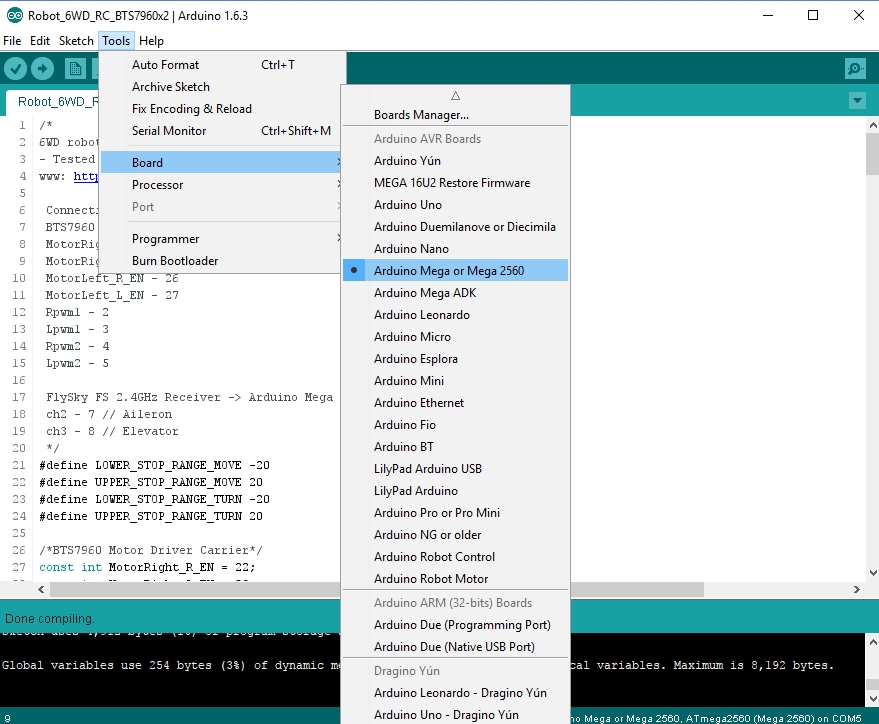Open Serial Monitor with the magnifier icon
Viewport: 879px width, 724px height.
(x=854, y=68)
